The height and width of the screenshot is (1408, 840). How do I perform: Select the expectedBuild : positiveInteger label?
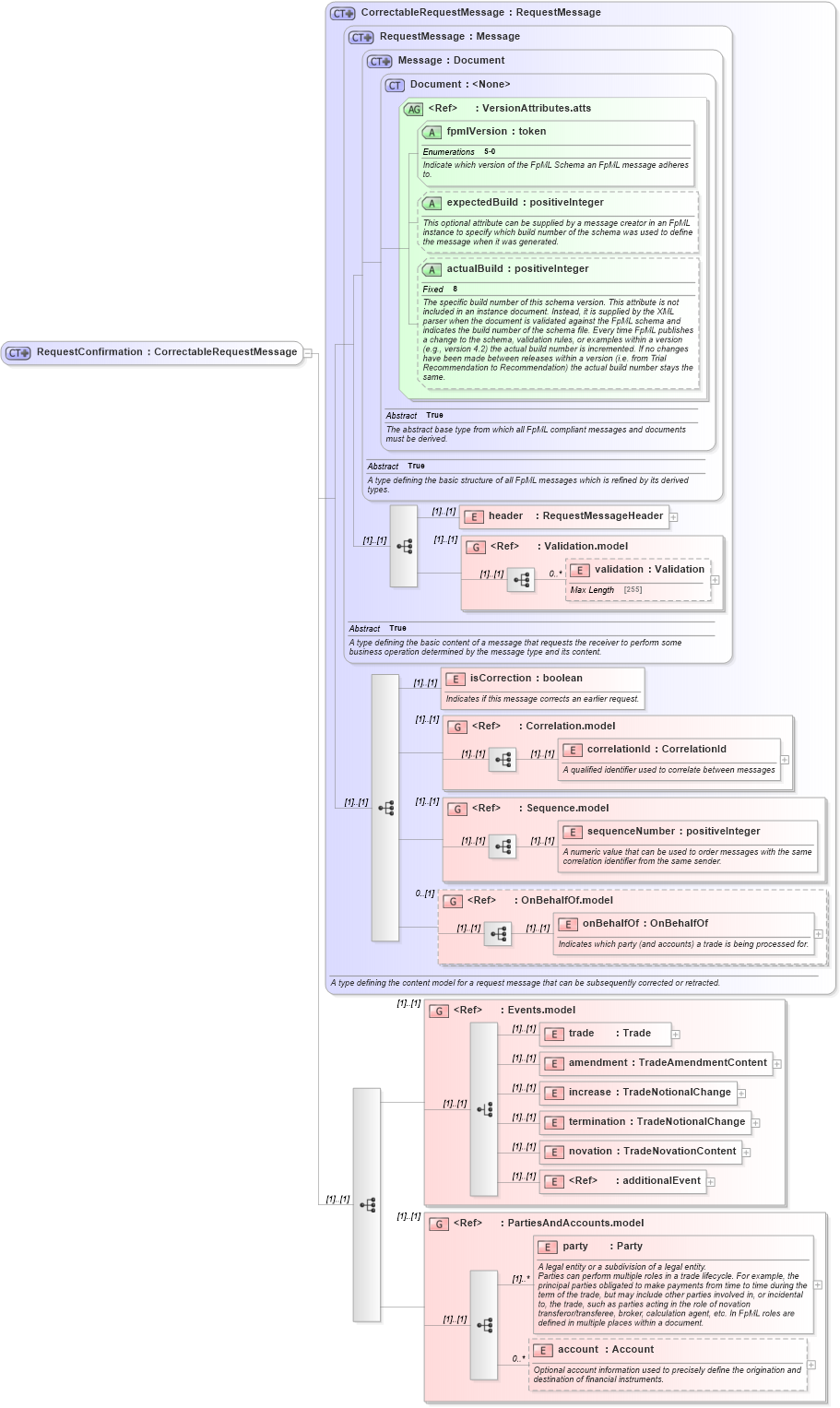[526, 203]
